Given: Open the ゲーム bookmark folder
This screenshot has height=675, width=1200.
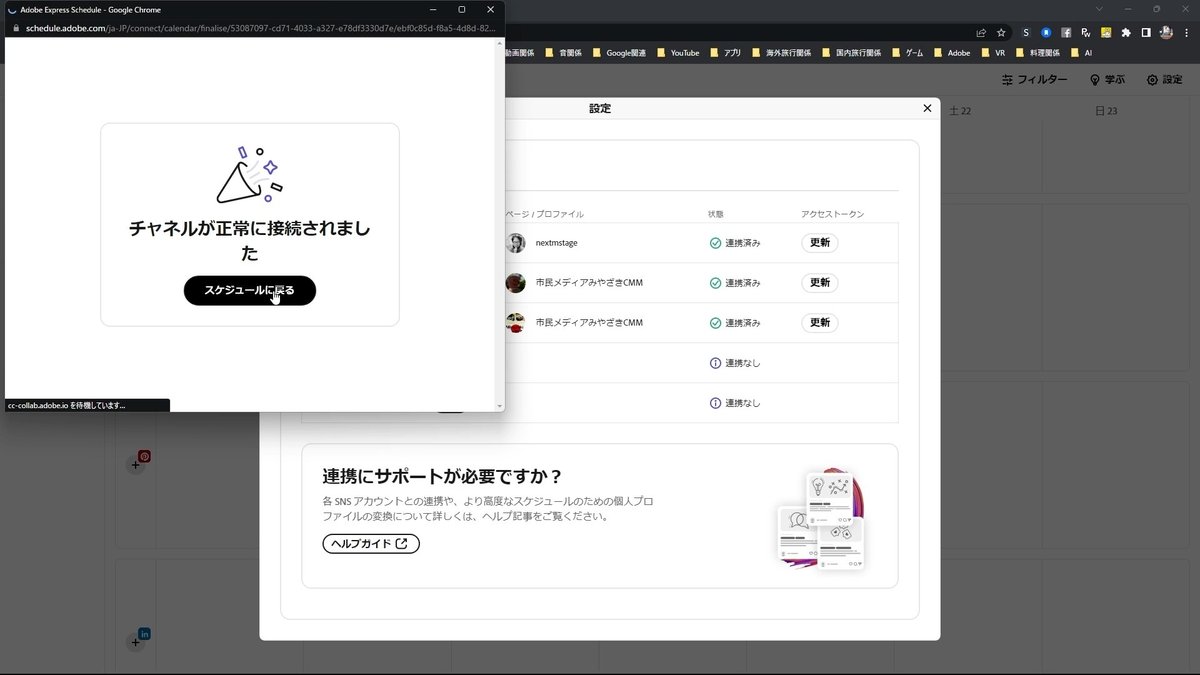Looking at the screenshot, I should click(908, 53).
